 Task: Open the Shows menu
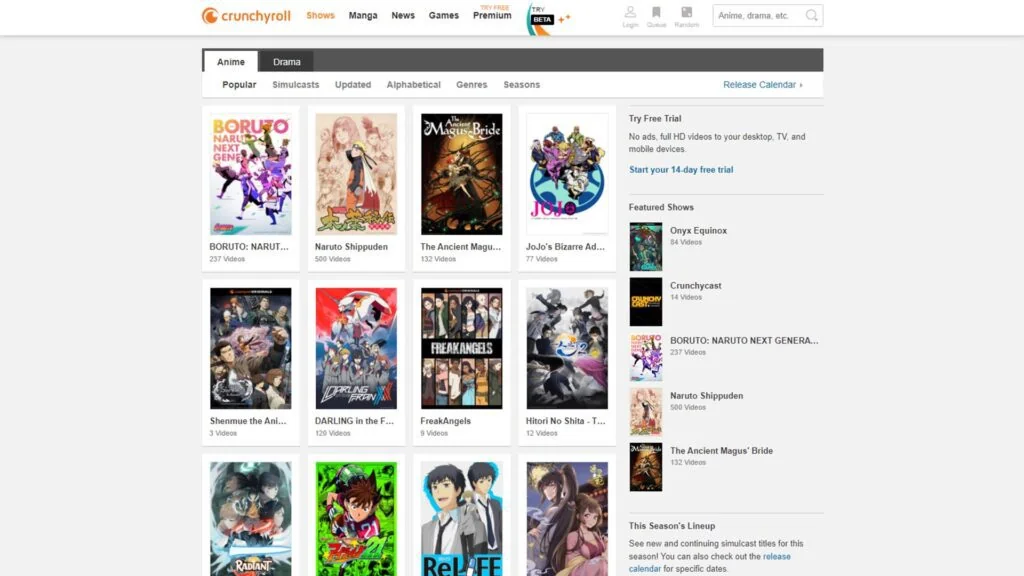[320, 16]
